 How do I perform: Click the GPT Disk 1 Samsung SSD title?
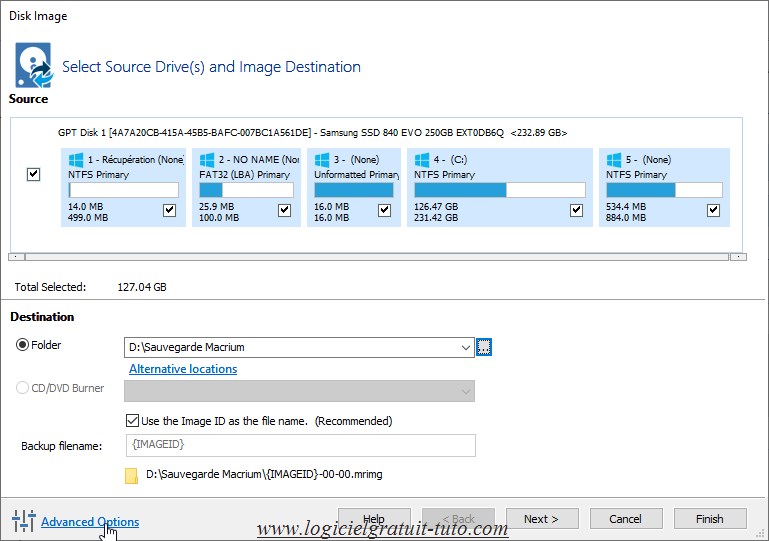click(312, 132)
